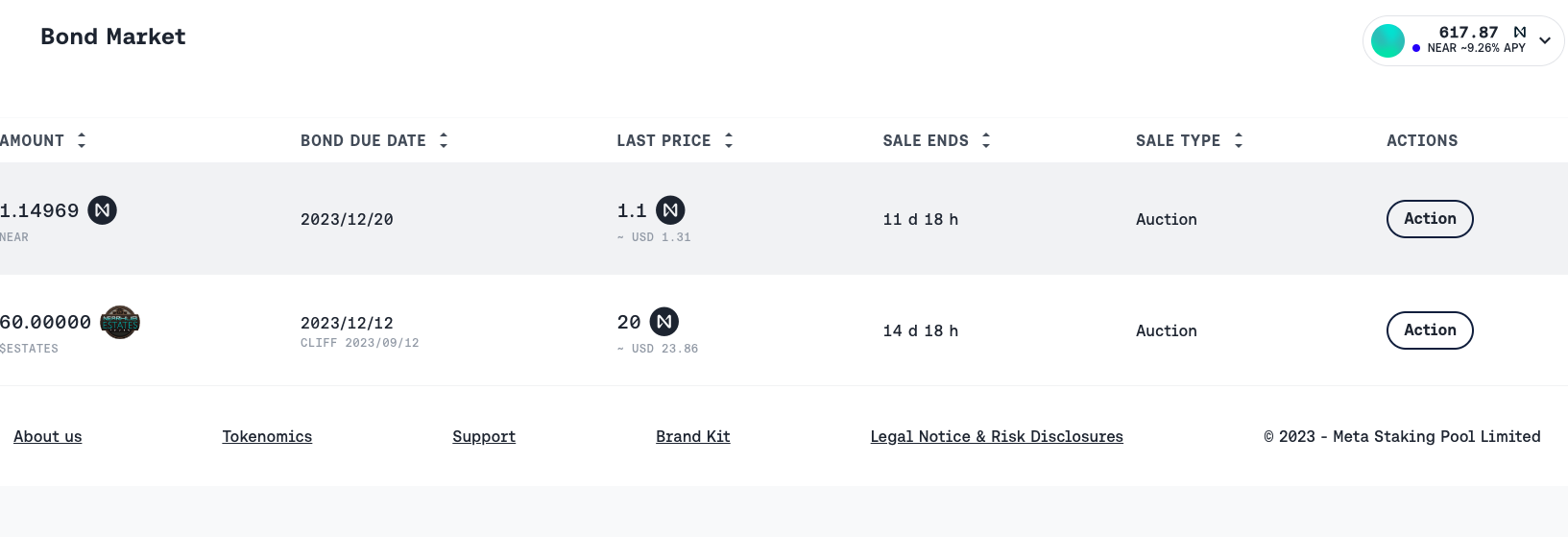Click Action button for the NEAR bond
The width and height of the screenshot is (1568, 537).
(x=1430, y=219)
